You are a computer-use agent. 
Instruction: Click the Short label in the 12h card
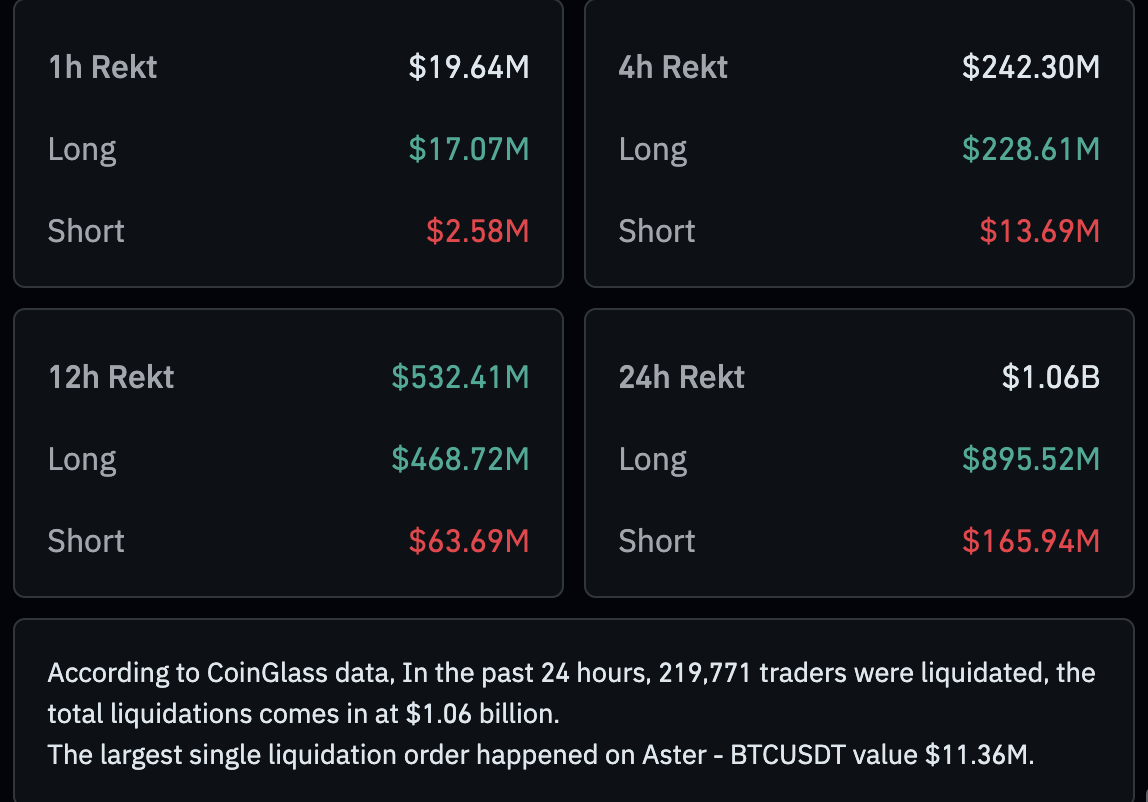(86, 541)
